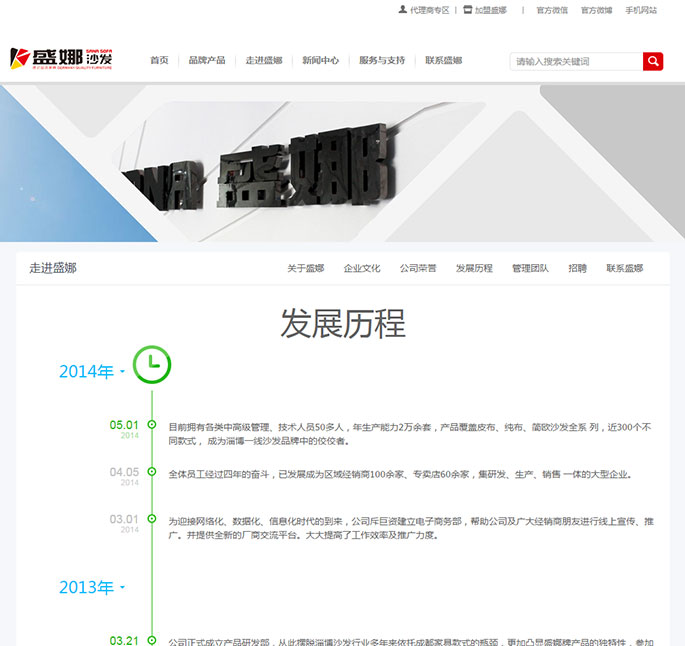
Task: Switch to the 联系盛娜 sub-tab
Action: tap(625, 268)
